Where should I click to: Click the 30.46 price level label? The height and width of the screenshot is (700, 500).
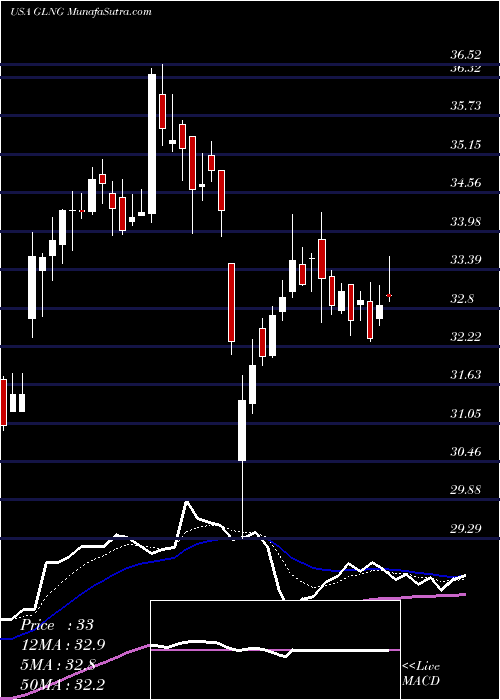point(466,451)
